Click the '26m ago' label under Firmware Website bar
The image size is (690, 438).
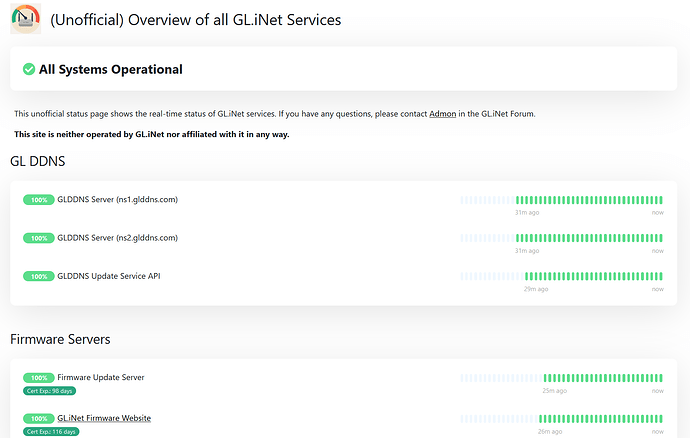point(550,432)
